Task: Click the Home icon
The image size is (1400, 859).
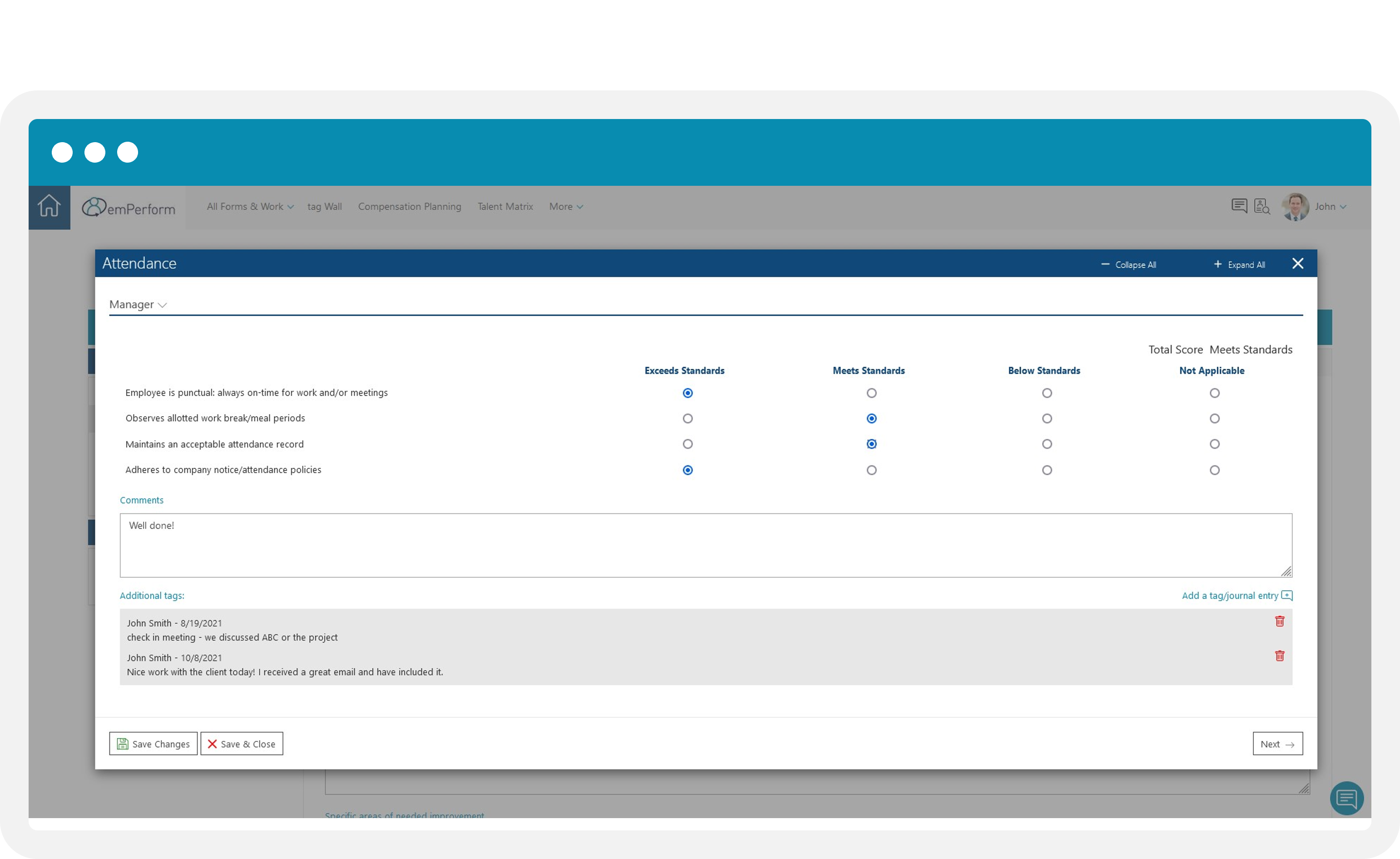Action: click(49, 207)
